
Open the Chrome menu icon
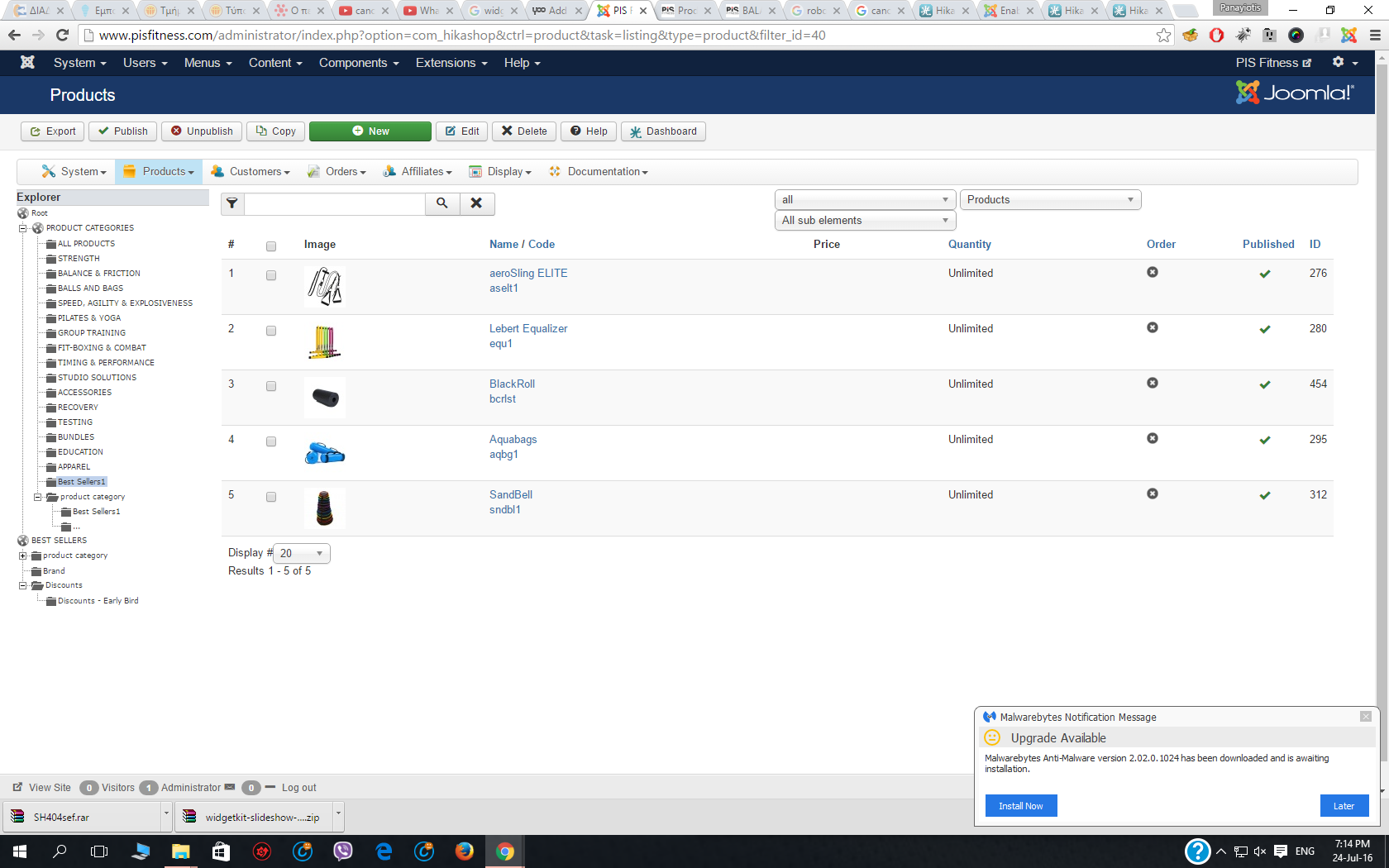(1375, 35)
